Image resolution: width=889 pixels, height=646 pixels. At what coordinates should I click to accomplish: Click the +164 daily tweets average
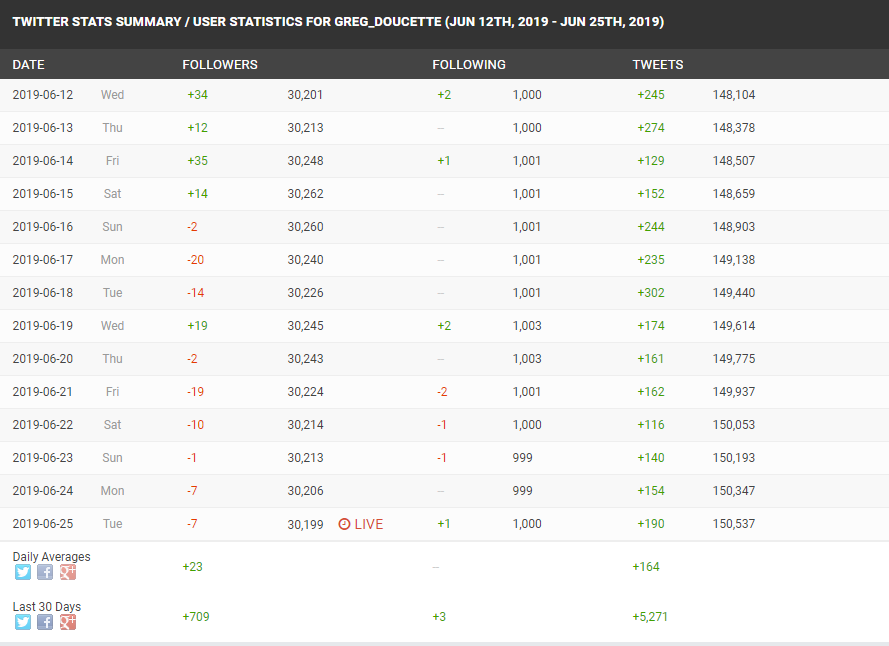click(646, 567)
